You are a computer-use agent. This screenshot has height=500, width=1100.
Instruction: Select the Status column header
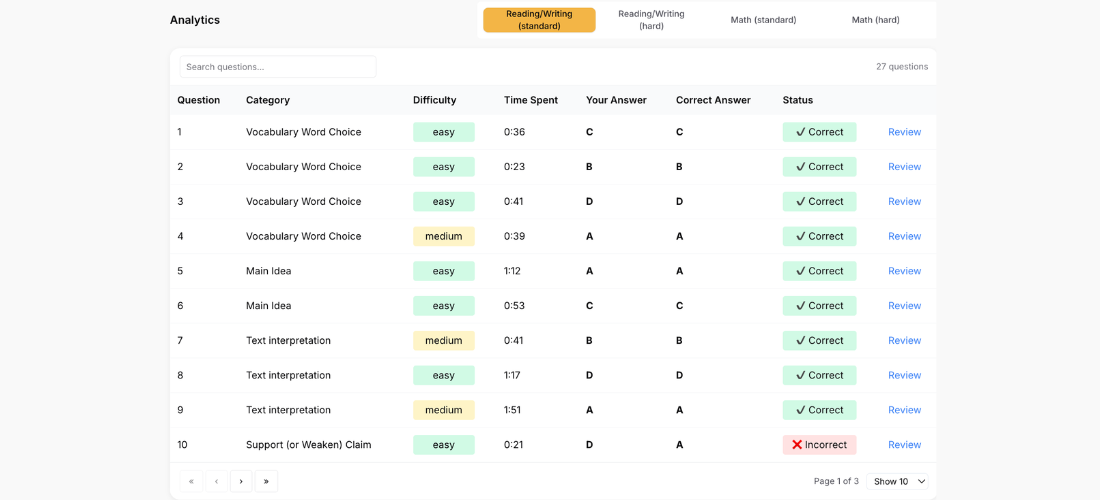[x=798, y=100]
